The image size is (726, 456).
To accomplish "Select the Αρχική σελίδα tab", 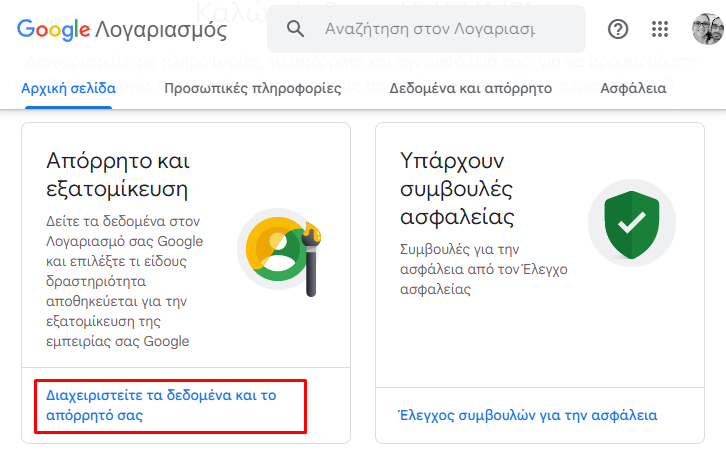I will point(69,88).
